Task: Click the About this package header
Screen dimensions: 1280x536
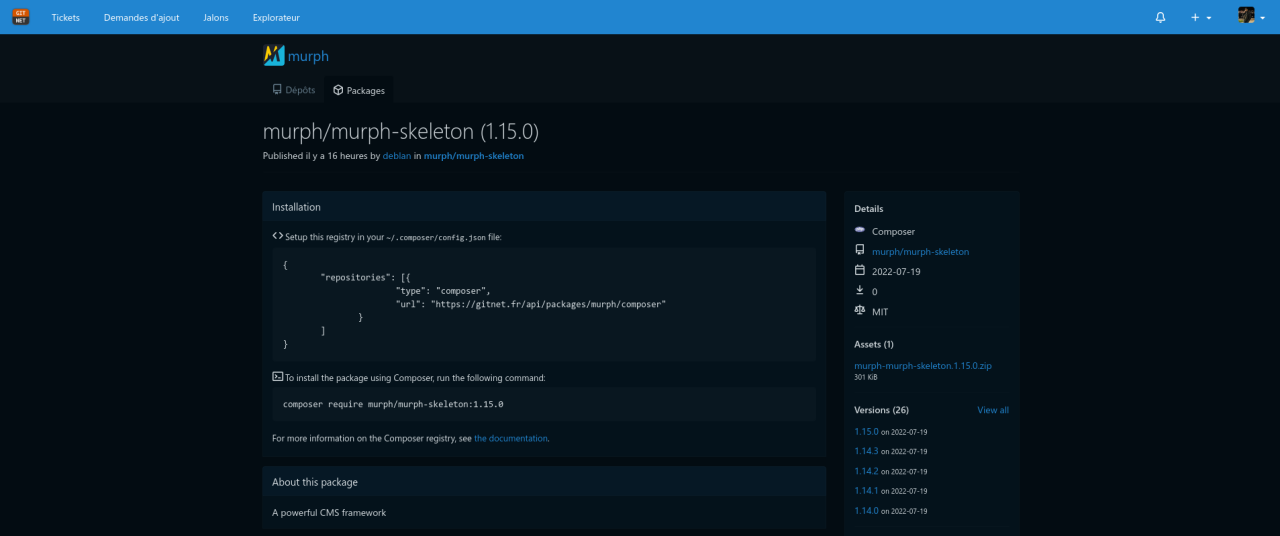Action: (544, 482)
